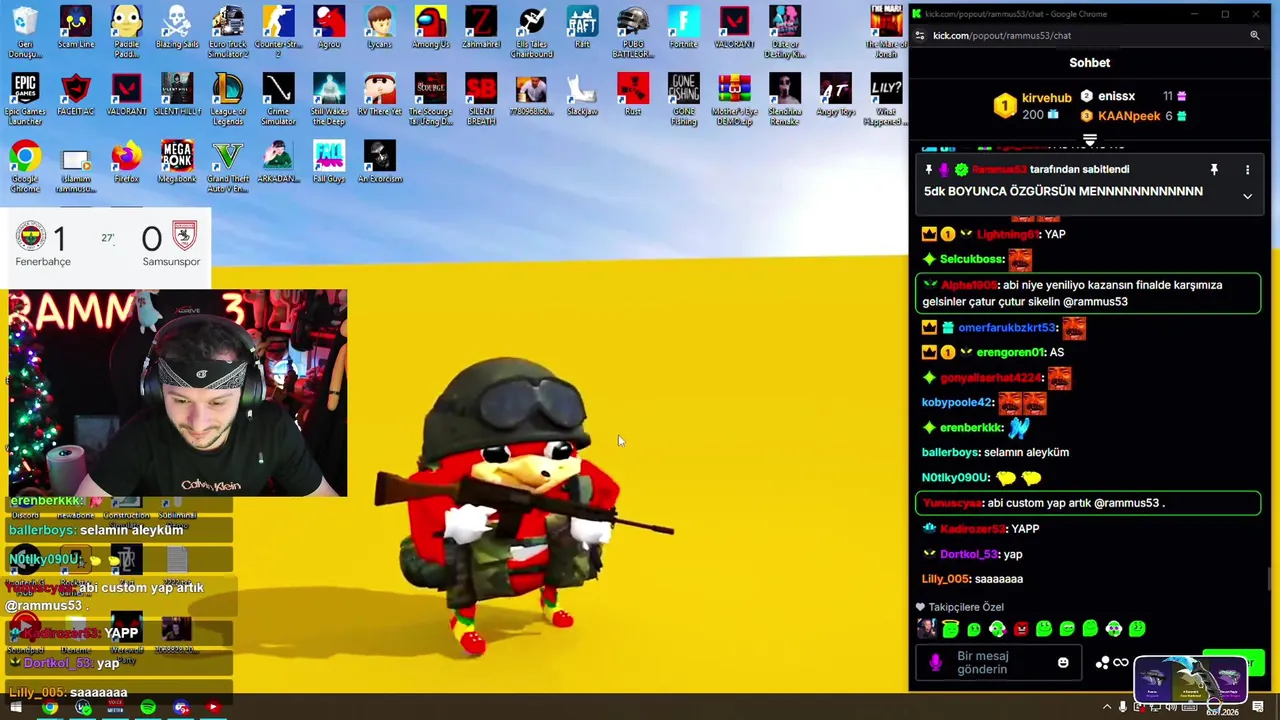Launch the Lycans desktop shortcut
Viewport: 1280px width, 720px height.
pos(379,28)
